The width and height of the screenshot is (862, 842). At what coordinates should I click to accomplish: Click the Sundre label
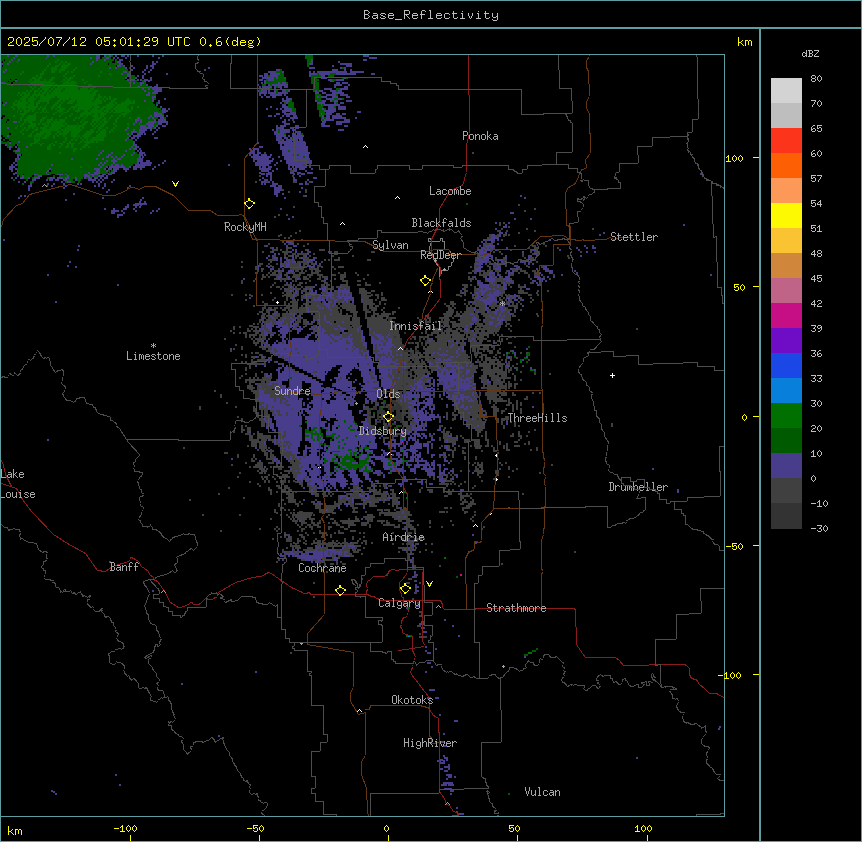coord(292,391)
